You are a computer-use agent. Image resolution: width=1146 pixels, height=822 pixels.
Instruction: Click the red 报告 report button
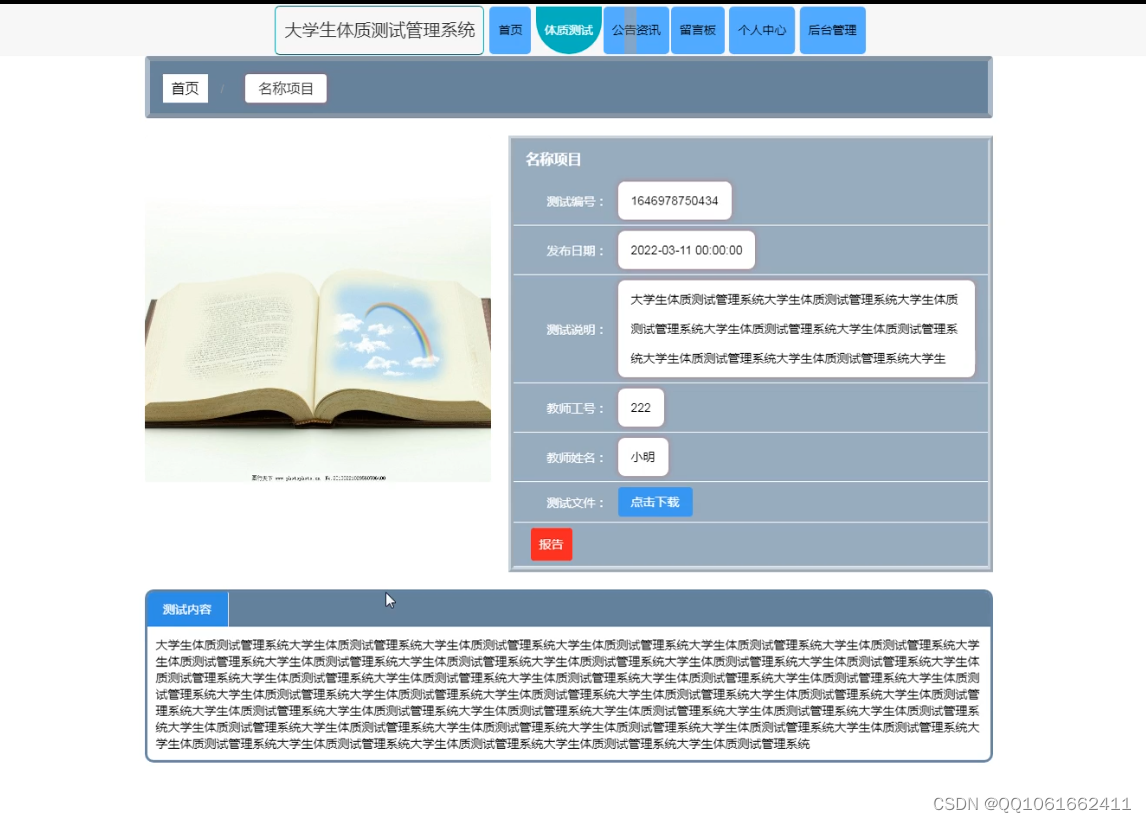pos(551,544)
